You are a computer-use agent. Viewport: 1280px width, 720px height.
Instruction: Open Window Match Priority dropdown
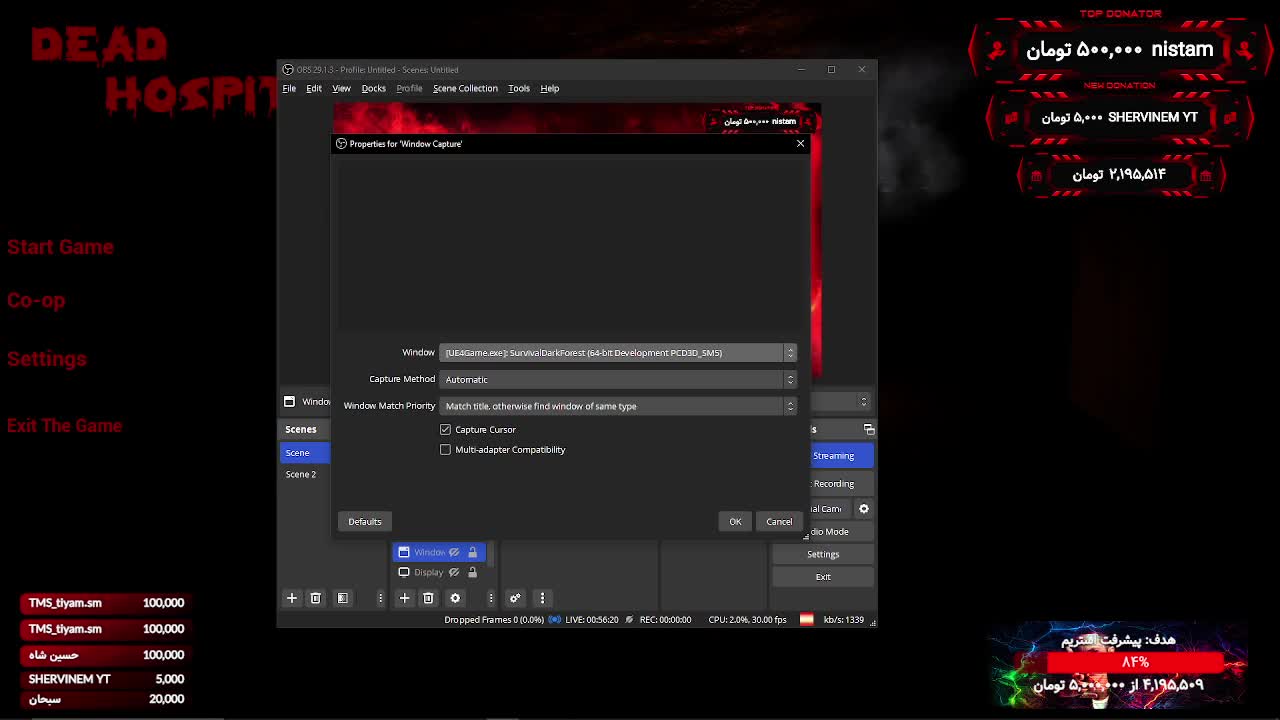point(617,406)
